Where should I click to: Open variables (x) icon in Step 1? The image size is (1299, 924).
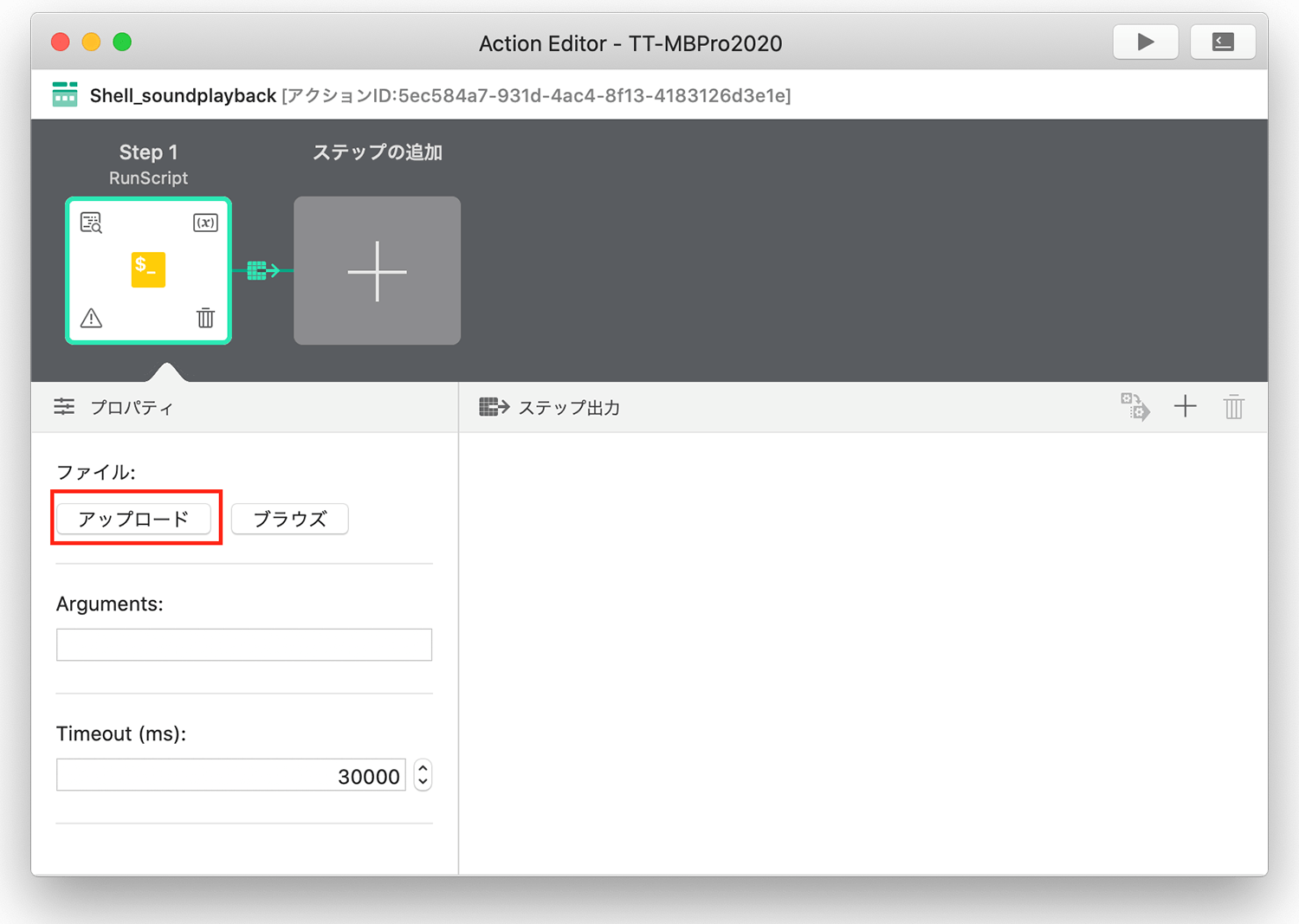point(205,223)
